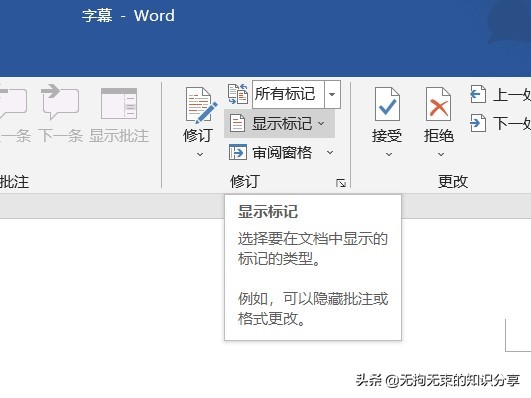Click the 所有标记 dropdown arrow

332,94
